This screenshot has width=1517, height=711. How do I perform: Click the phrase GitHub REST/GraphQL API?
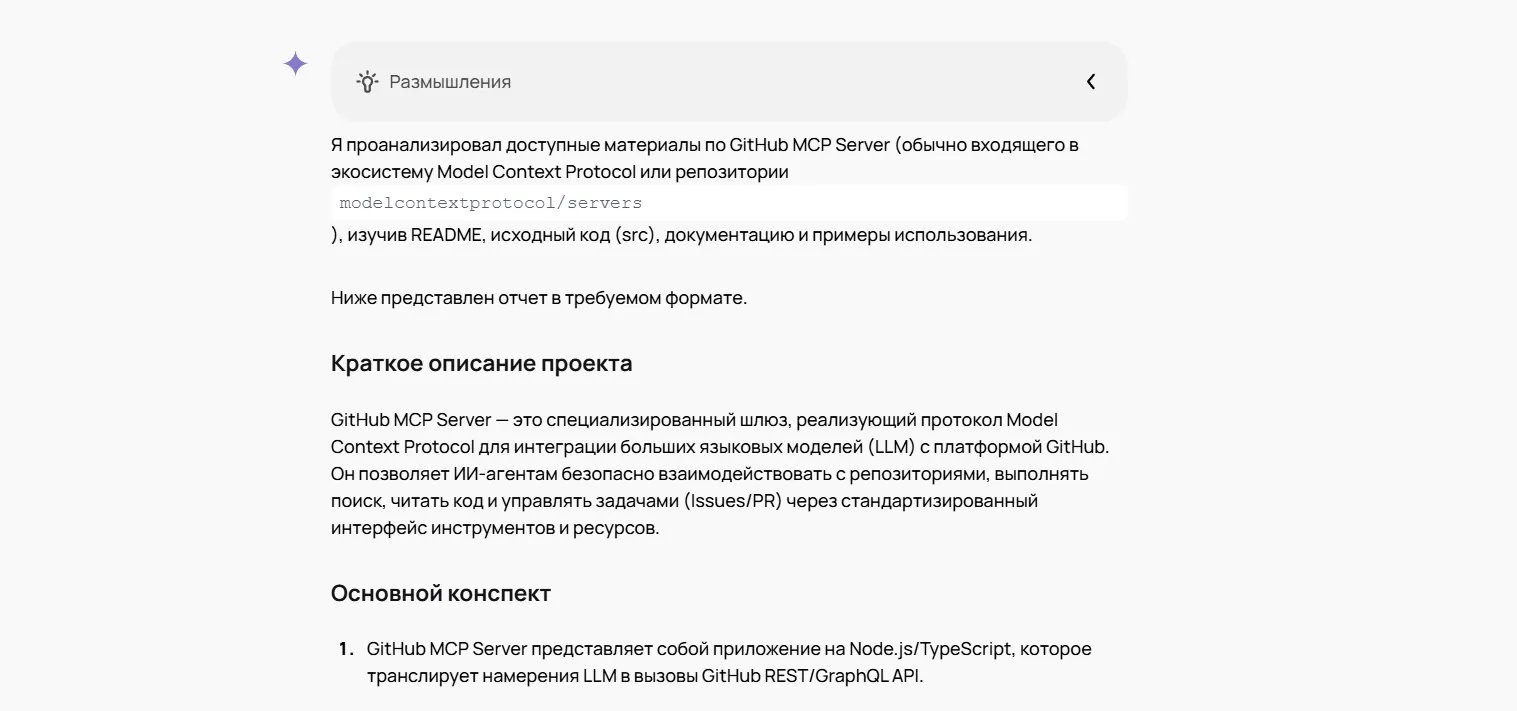click(811, 676)
